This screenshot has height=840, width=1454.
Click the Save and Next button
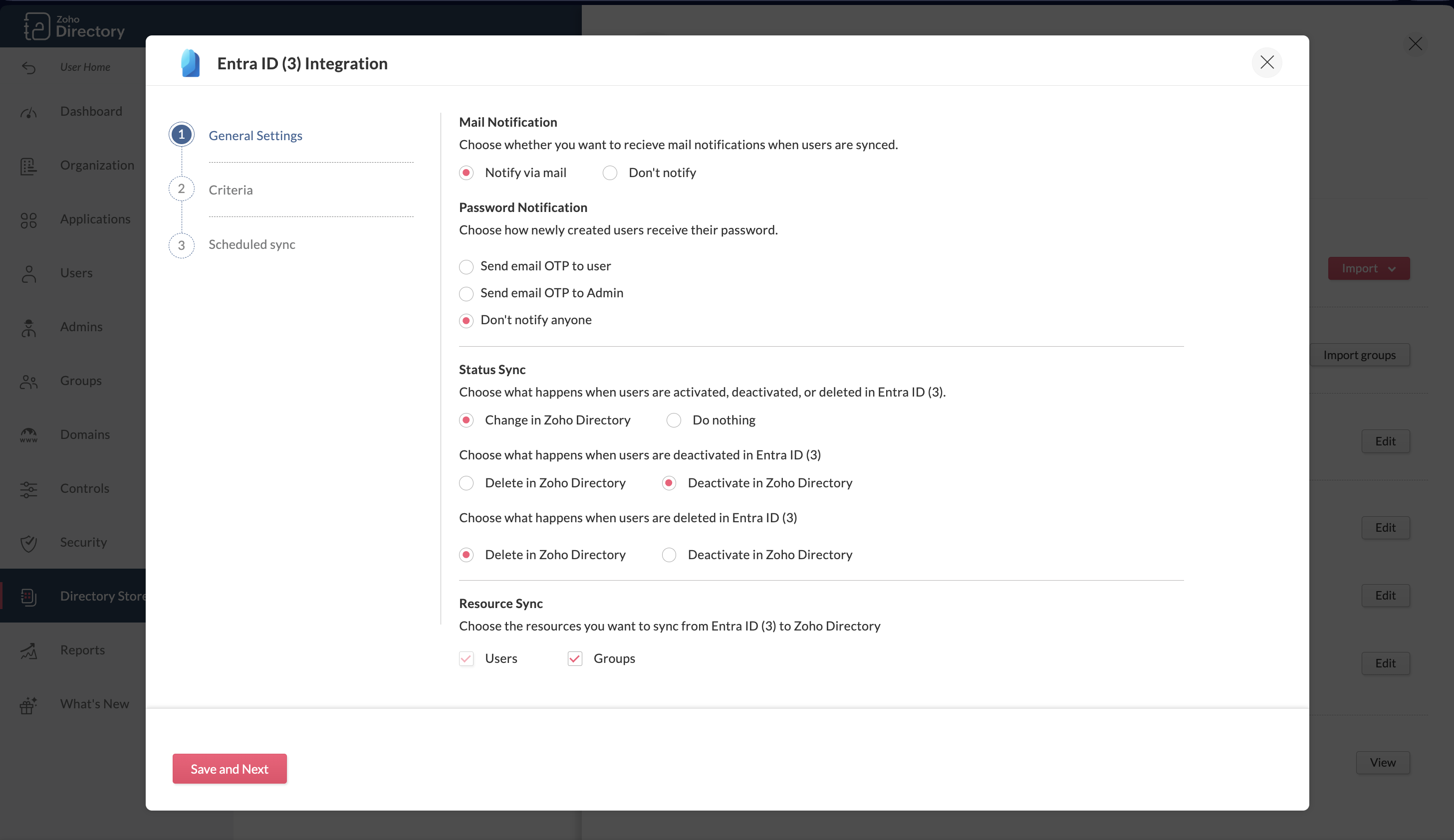coord(229,769)
